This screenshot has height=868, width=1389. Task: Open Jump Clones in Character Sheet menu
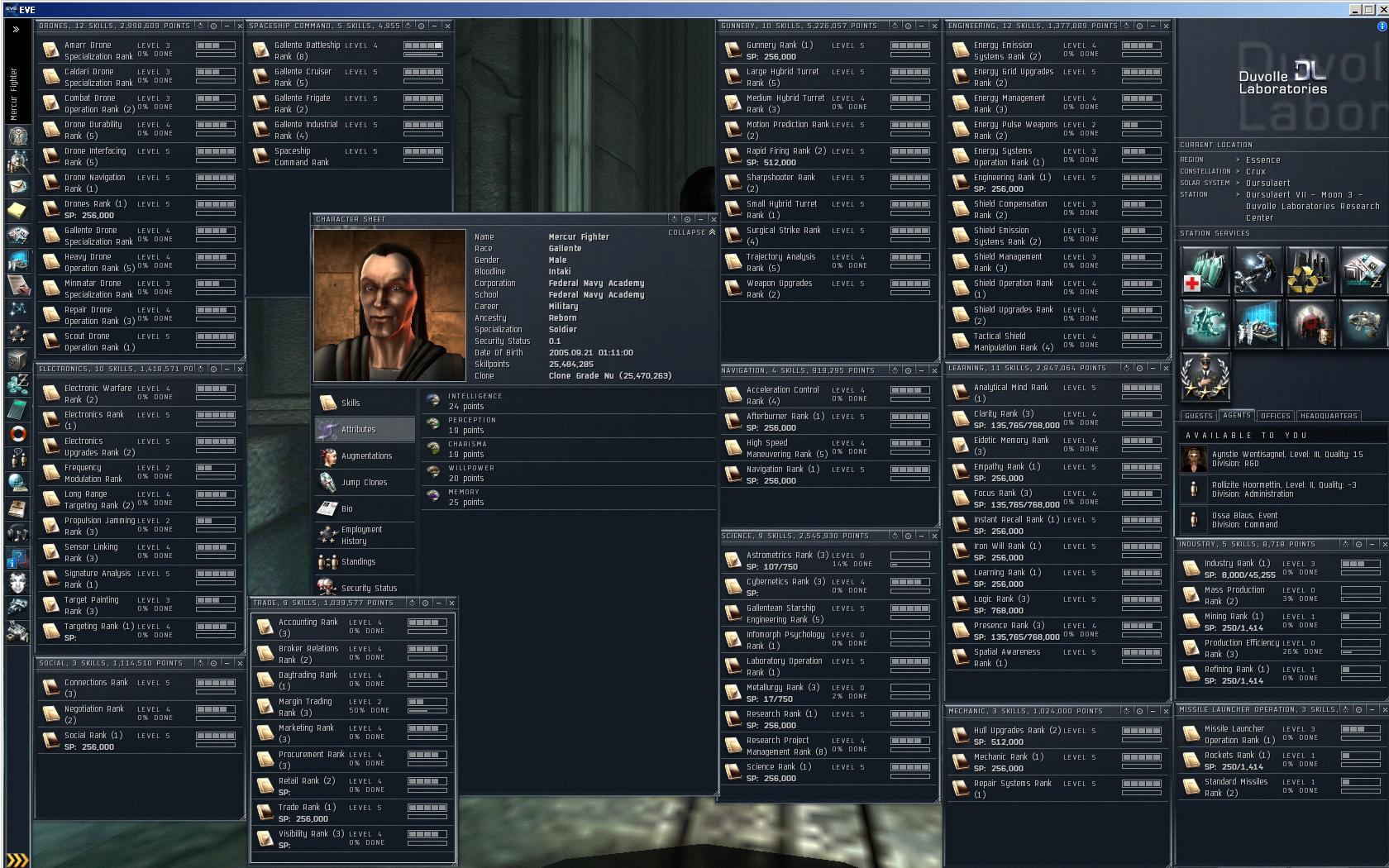[365, 483]
